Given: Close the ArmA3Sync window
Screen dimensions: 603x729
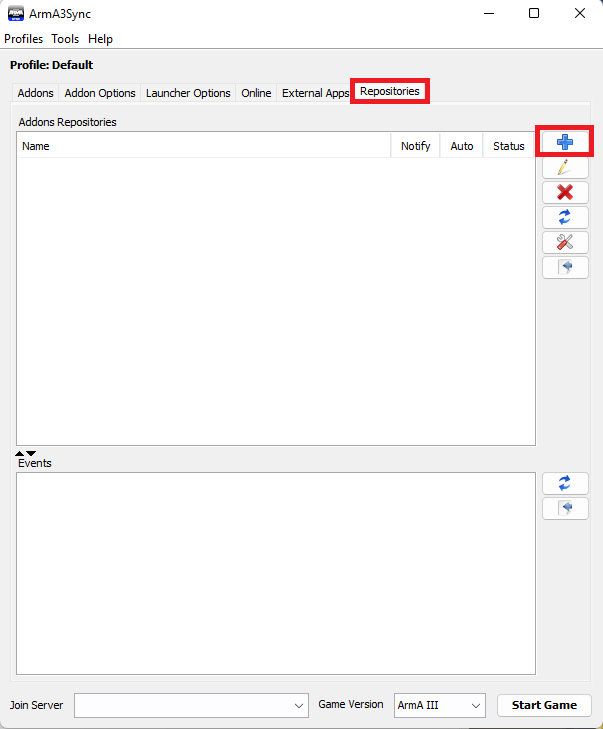Looking at the screenshot, I should (580, 13).
